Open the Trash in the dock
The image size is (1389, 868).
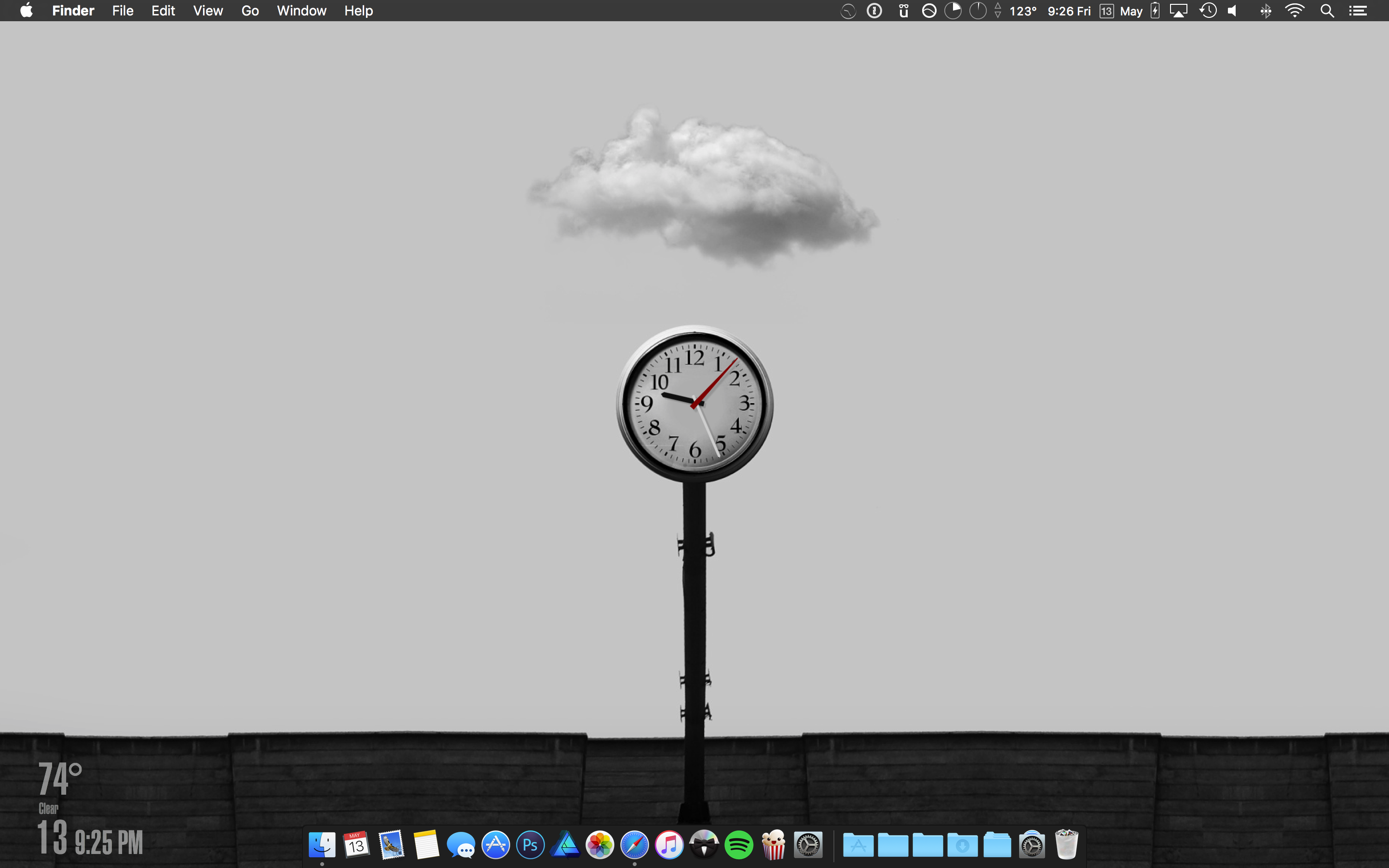click(x=1066, y=845)
